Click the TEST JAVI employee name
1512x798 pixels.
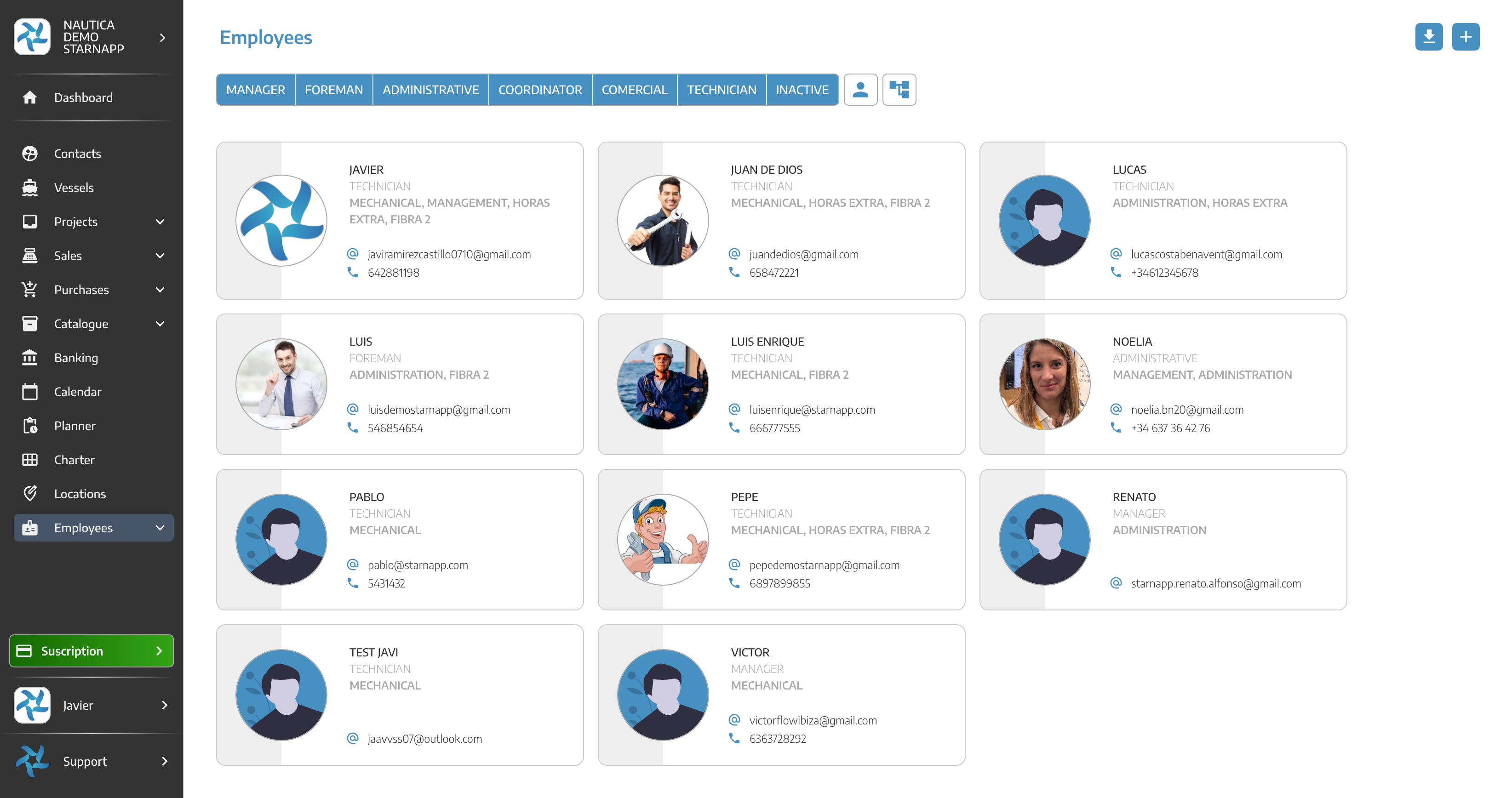(374, 652)
